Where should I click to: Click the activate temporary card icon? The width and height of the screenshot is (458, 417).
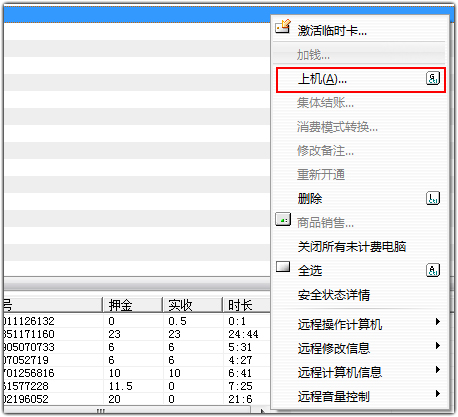tap(283, 27)
